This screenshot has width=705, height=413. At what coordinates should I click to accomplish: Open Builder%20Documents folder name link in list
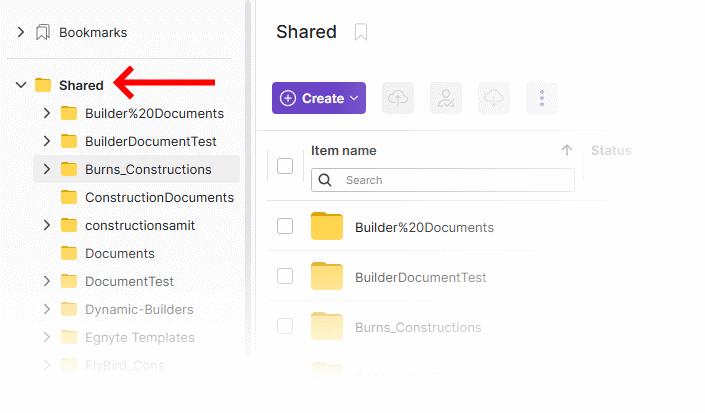(424, 227)
